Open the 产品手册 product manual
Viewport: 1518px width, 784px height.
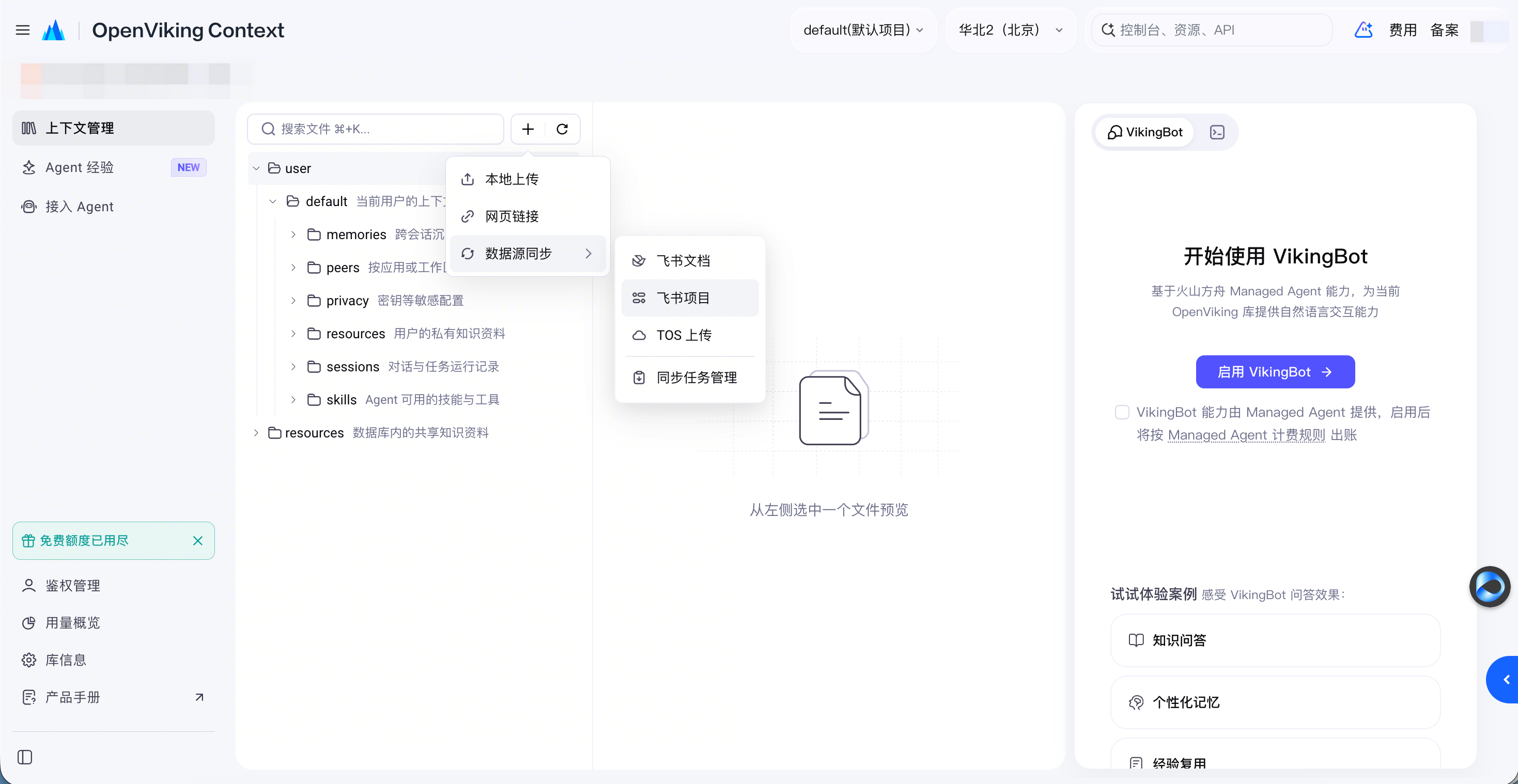tap(113, 697)
